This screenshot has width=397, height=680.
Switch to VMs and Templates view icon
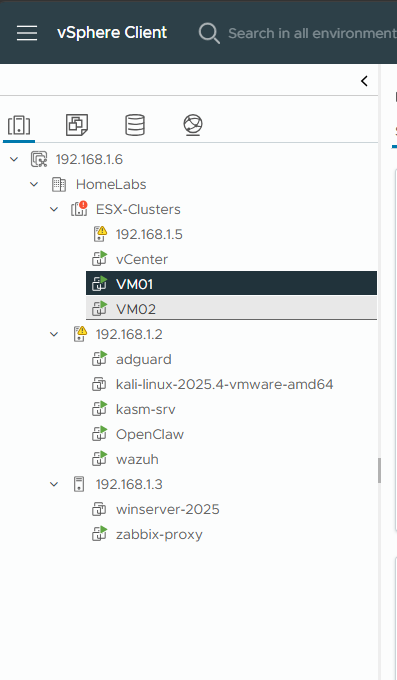(x=77, y=125)
